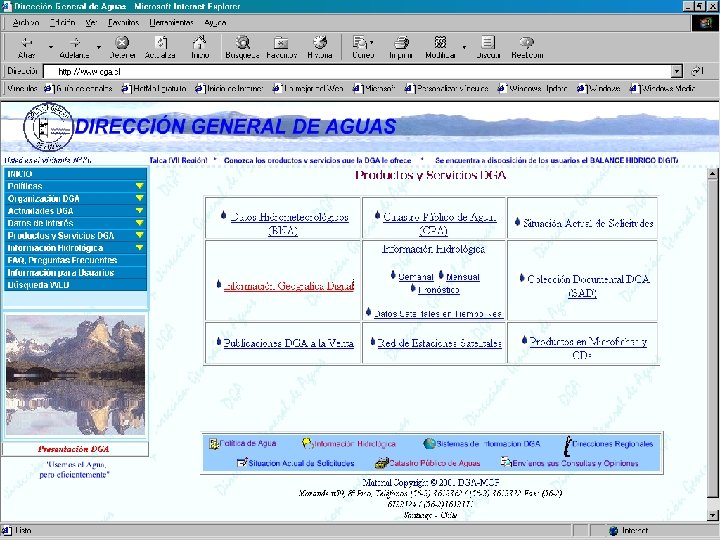Print the page with Imprimir
This screenshot has height=540, width=720.
coord(401,47)
